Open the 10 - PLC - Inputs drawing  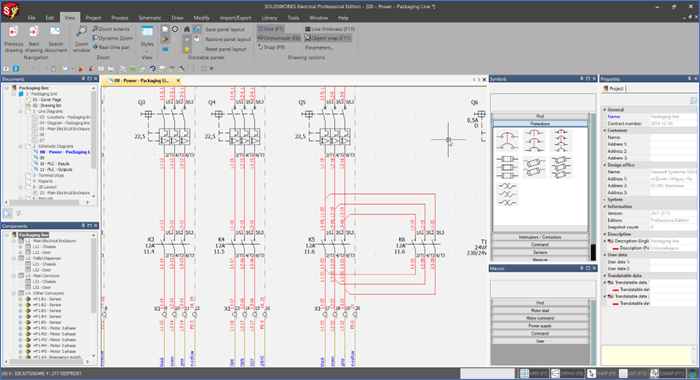pos(54,164)
